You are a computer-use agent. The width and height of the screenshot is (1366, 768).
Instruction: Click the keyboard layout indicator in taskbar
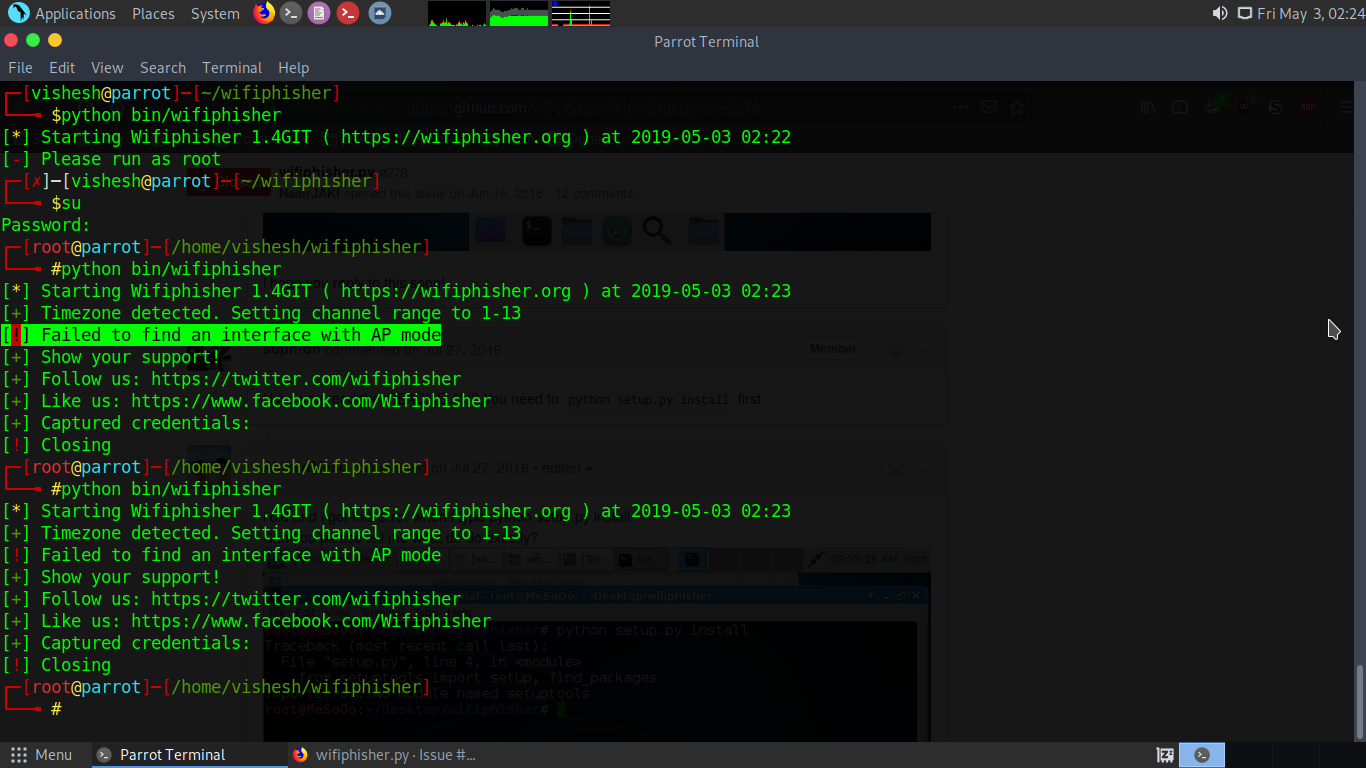(x=1164, y=754)
